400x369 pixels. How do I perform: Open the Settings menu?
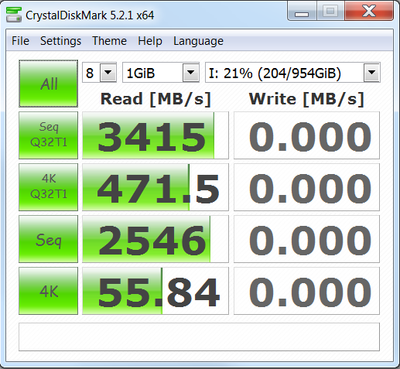click(x=61, y=41)
